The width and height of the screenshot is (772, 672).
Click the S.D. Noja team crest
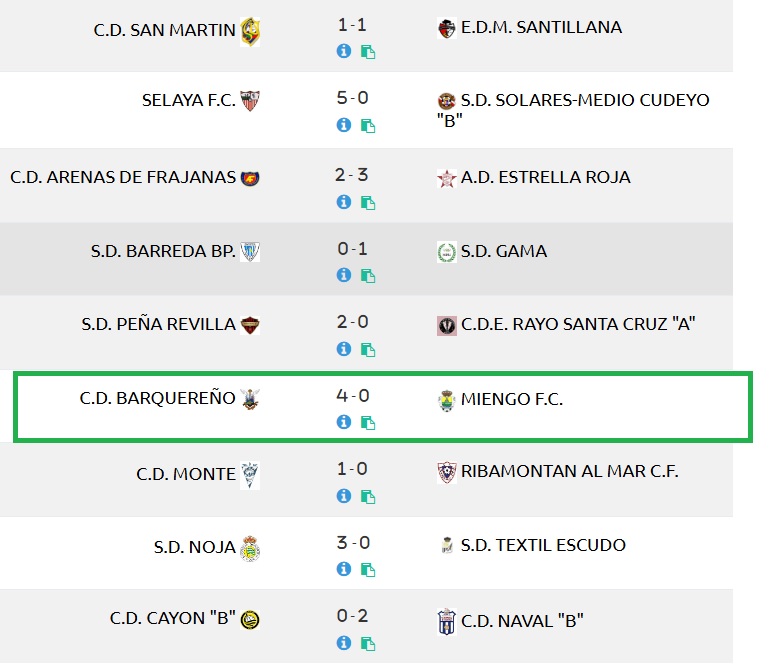click(250, 548)
